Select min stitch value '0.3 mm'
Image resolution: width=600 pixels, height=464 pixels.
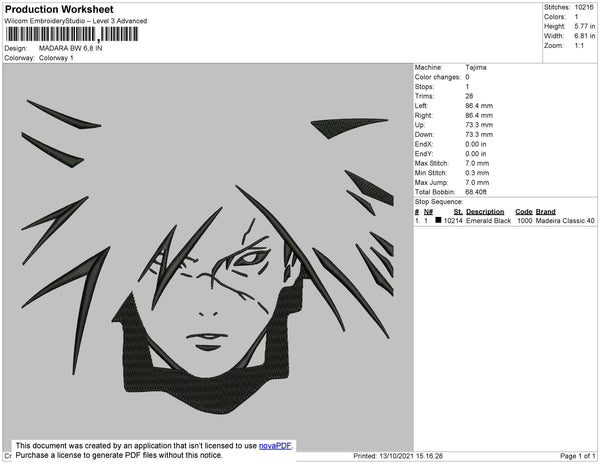(x=477, y=173)
